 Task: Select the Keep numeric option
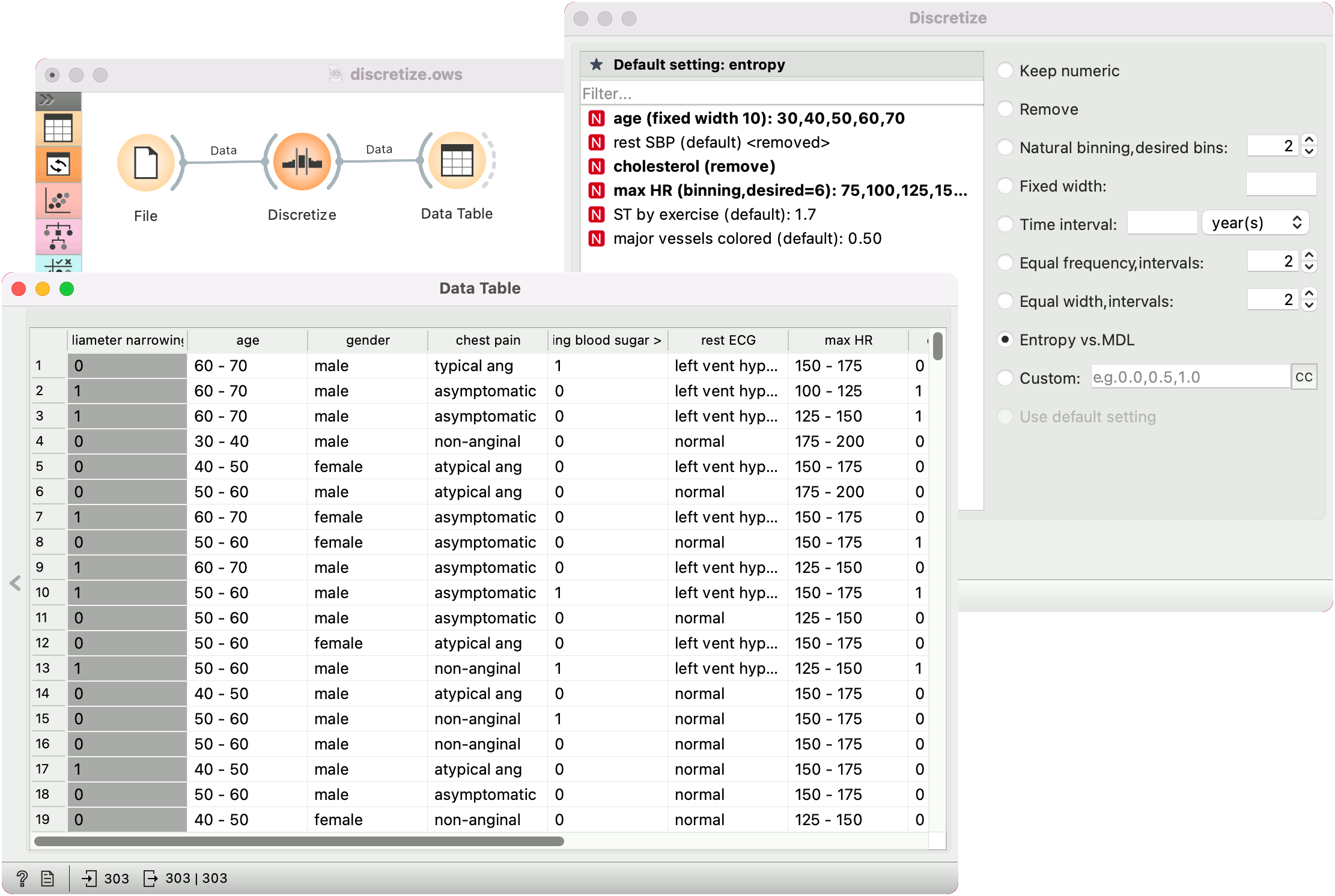(1005, 71)
